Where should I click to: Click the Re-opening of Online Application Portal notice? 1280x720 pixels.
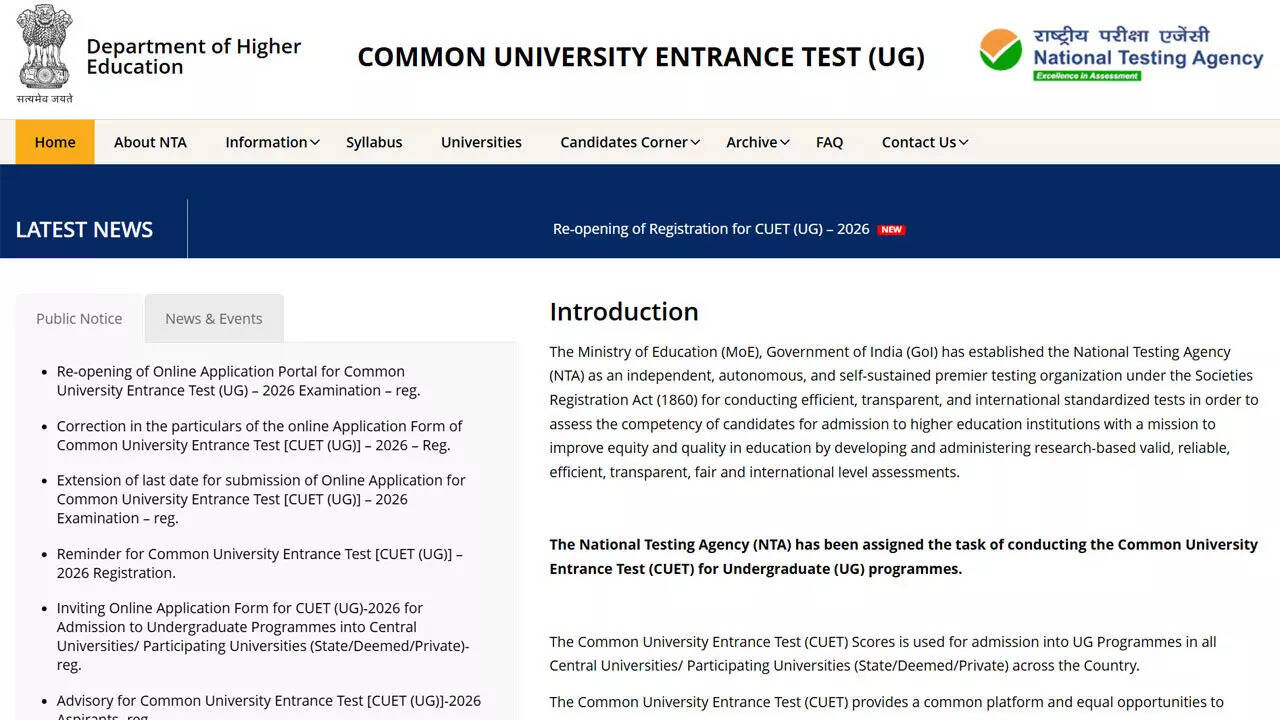click(x=234, y=381)
